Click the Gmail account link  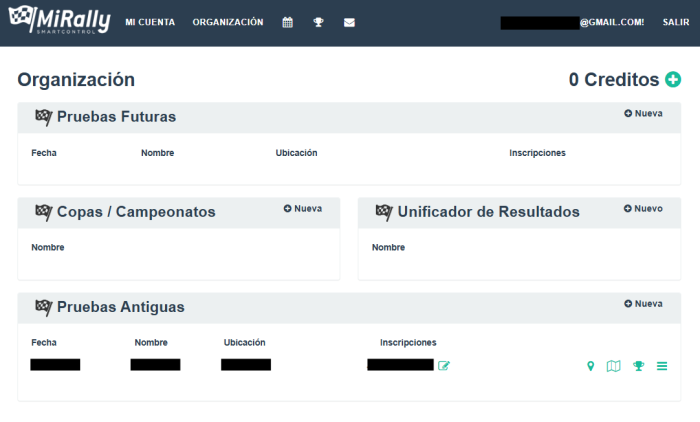coord(572,22)
